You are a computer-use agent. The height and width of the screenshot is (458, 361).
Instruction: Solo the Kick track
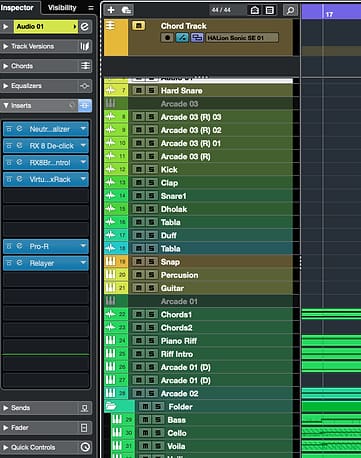(x=151, y=170)
